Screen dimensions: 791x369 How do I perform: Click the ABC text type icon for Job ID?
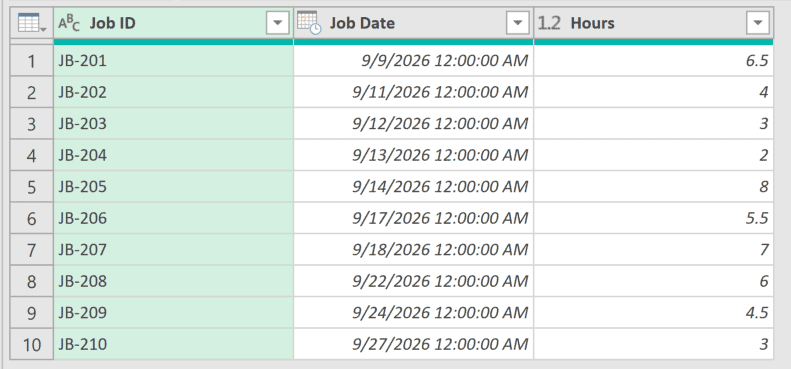69,23
